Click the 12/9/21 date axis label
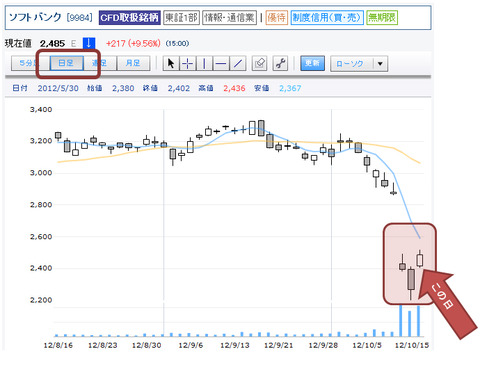This screenshot has width=480, height=365. pyautogui.click(x=279, y=345)
